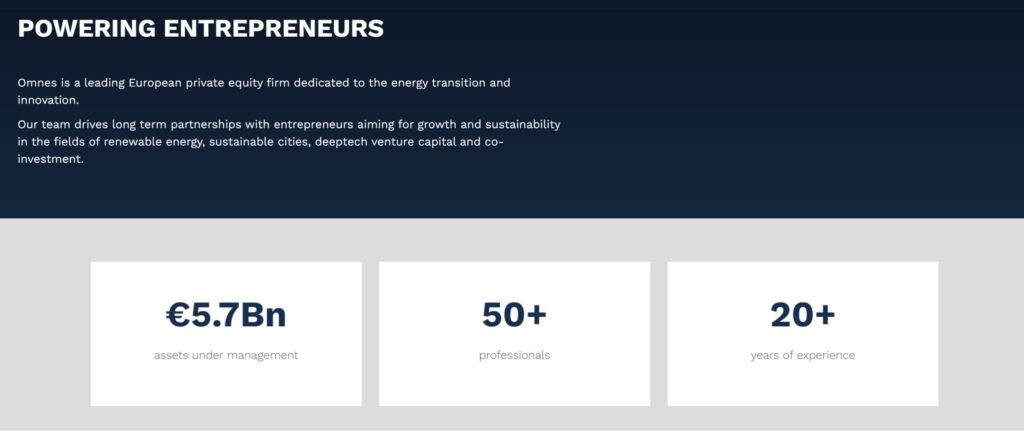Click the word innovation ending the first paragraph
Image resolution: width=1024 pixels, height=431 pixels.
click(48, 101)
